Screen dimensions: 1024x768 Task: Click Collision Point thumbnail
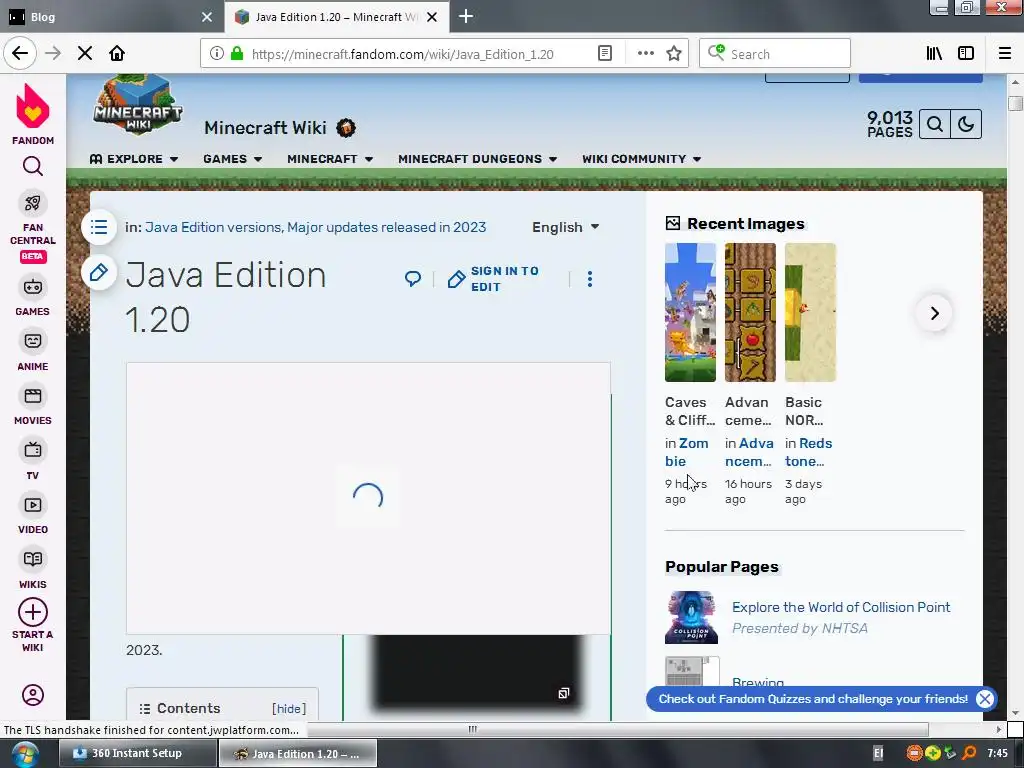692,617
